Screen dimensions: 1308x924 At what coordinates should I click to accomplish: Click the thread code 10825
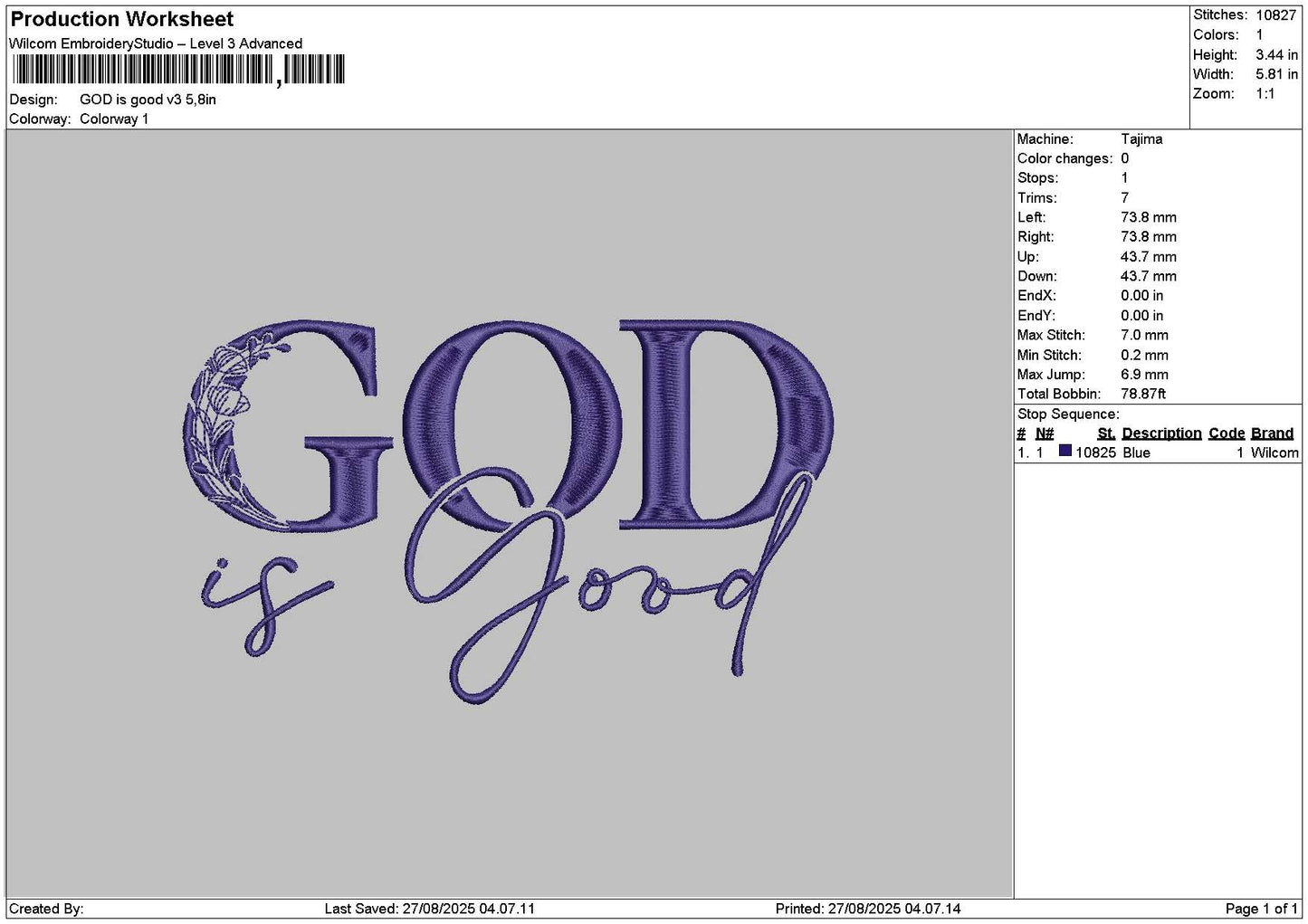click(1095, 452)
